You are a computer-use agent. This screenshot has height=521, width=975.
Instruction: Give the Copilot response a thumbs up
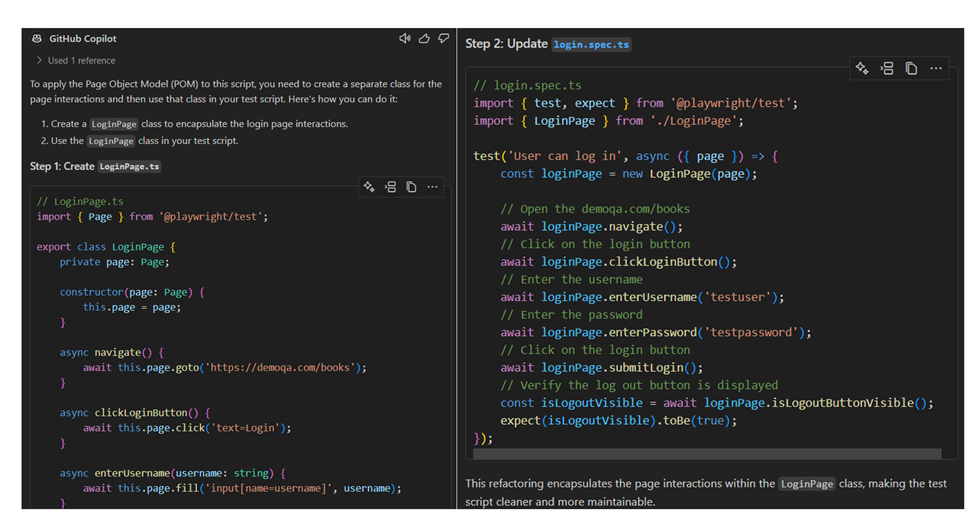click(424, 39)
